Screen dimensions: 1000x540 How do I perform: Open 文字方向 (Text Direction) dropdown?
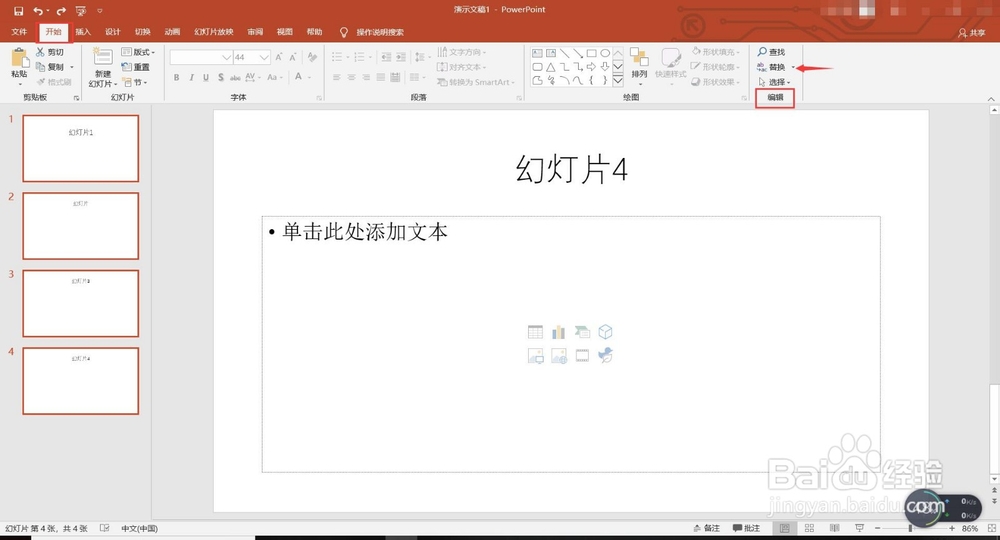click(462, 52)
